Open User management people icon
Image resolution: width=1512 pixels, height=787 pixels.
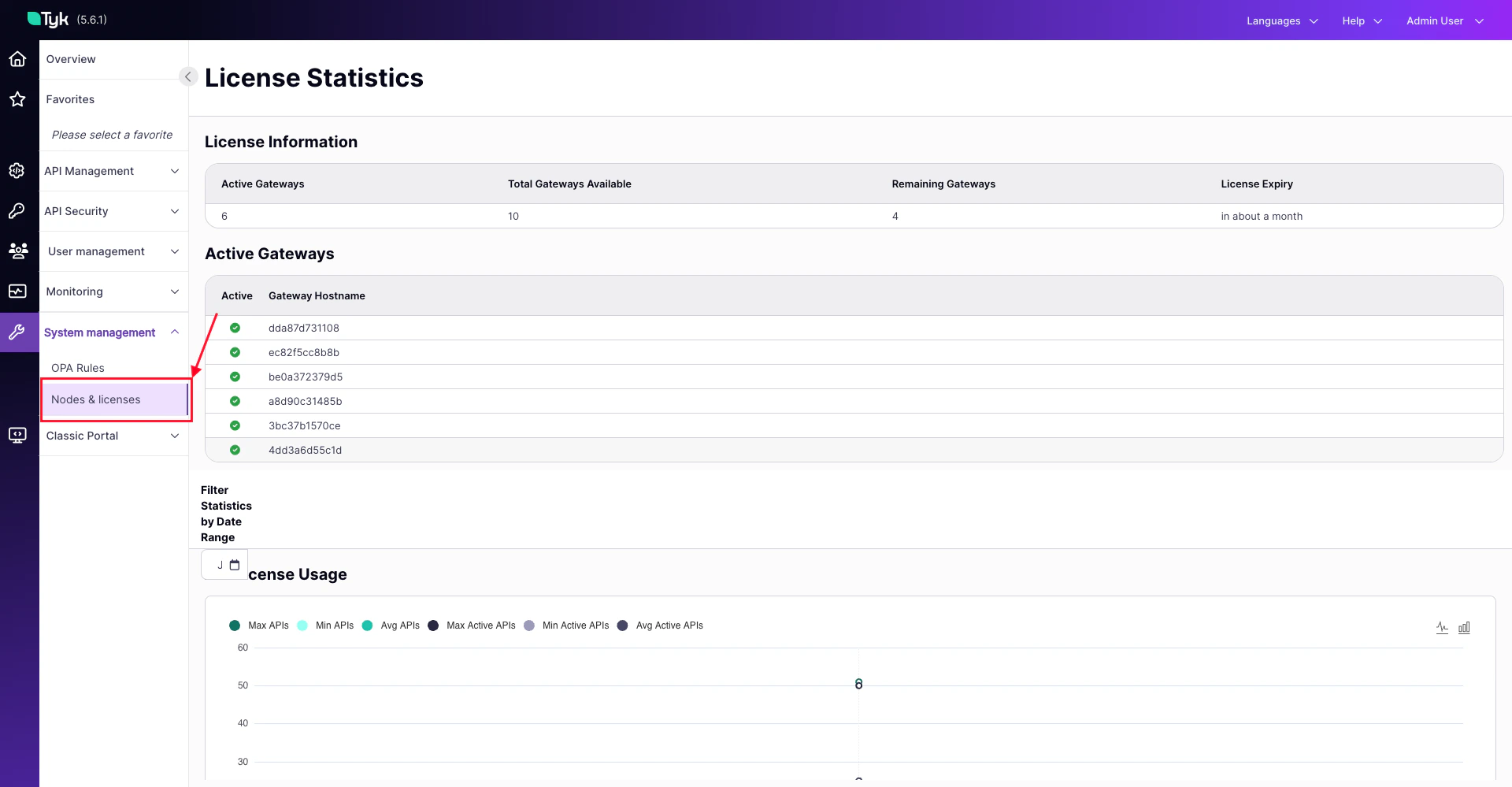17,251
